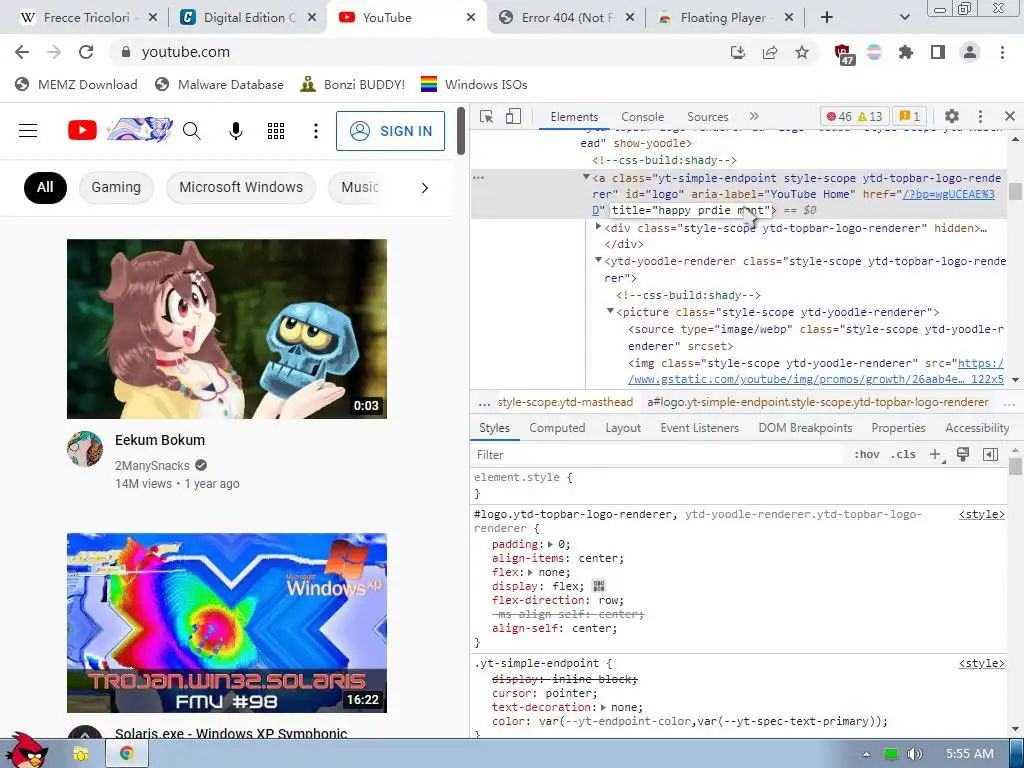1024x768 pixels.
Task: Open the Bonzi BUDDY! bookmark
Action: click(353, 84)
